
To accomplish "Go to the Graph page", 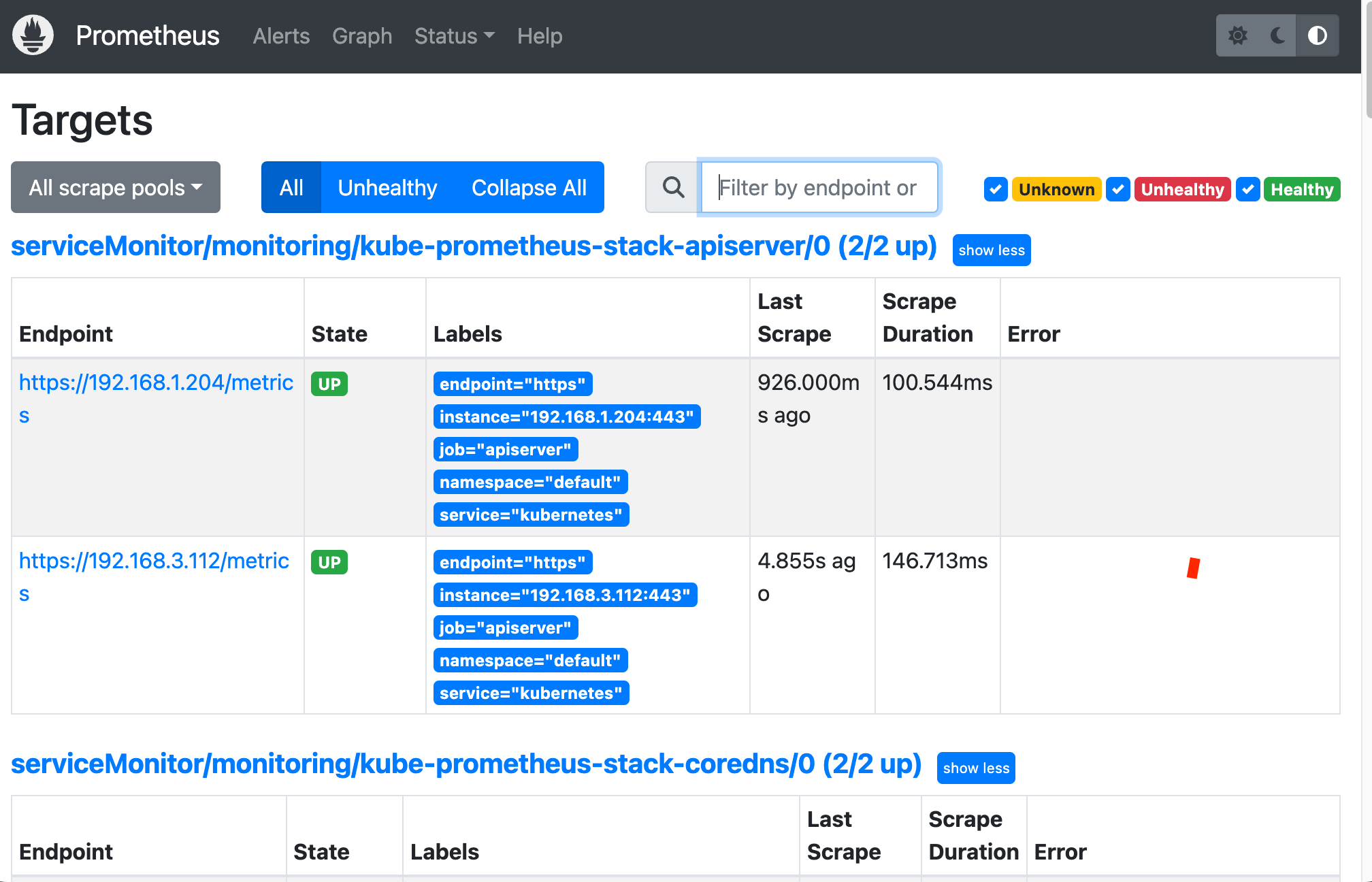I will coord(362,36).
